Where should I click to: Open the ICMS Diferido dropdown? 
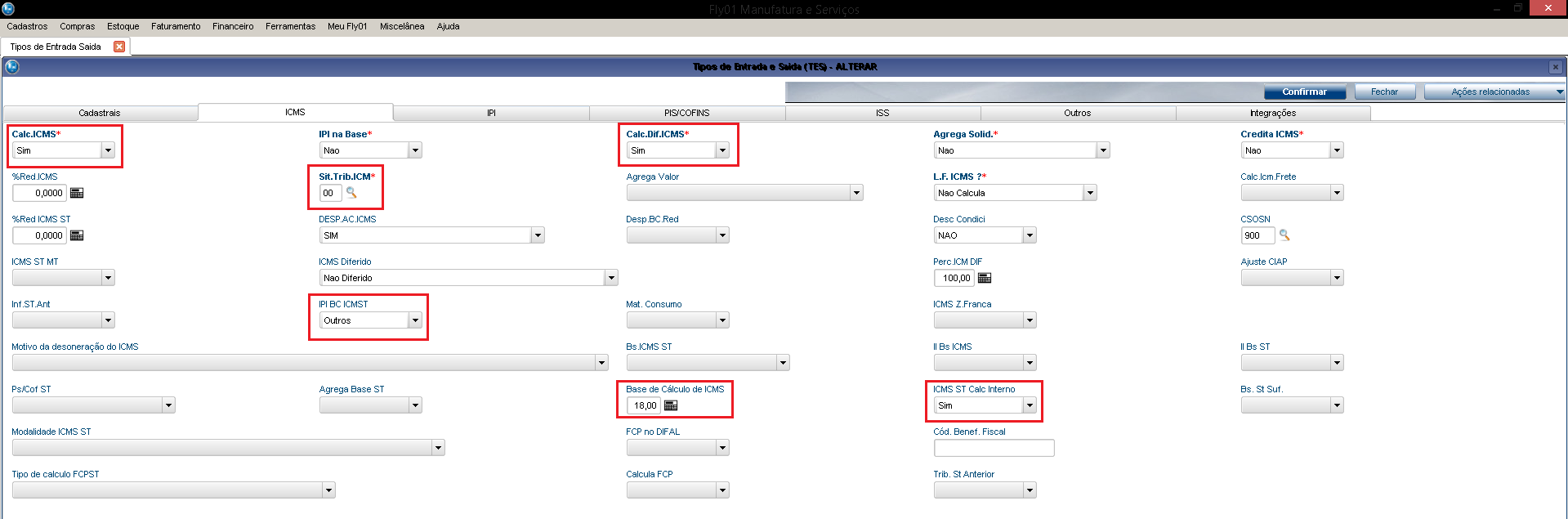point(611,278)
